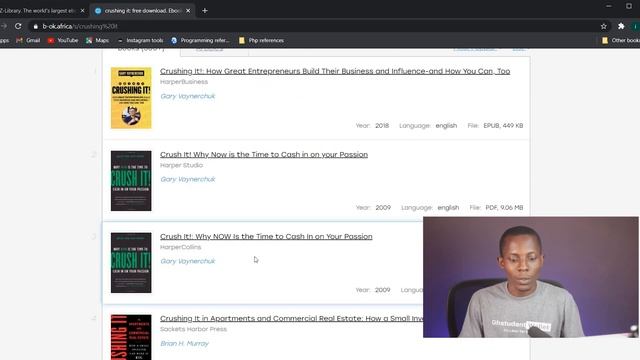Open Crushing It in Apartments title link

tap(291, 318)
